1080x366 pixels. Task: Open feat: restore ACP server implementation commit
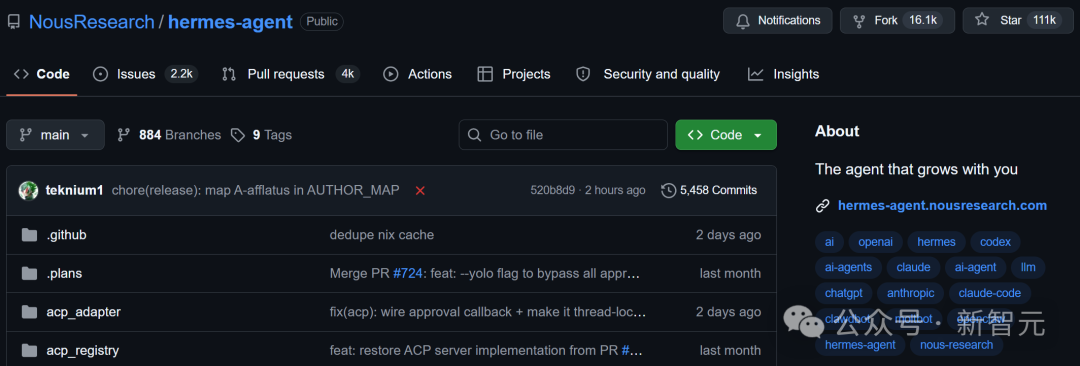475,351
